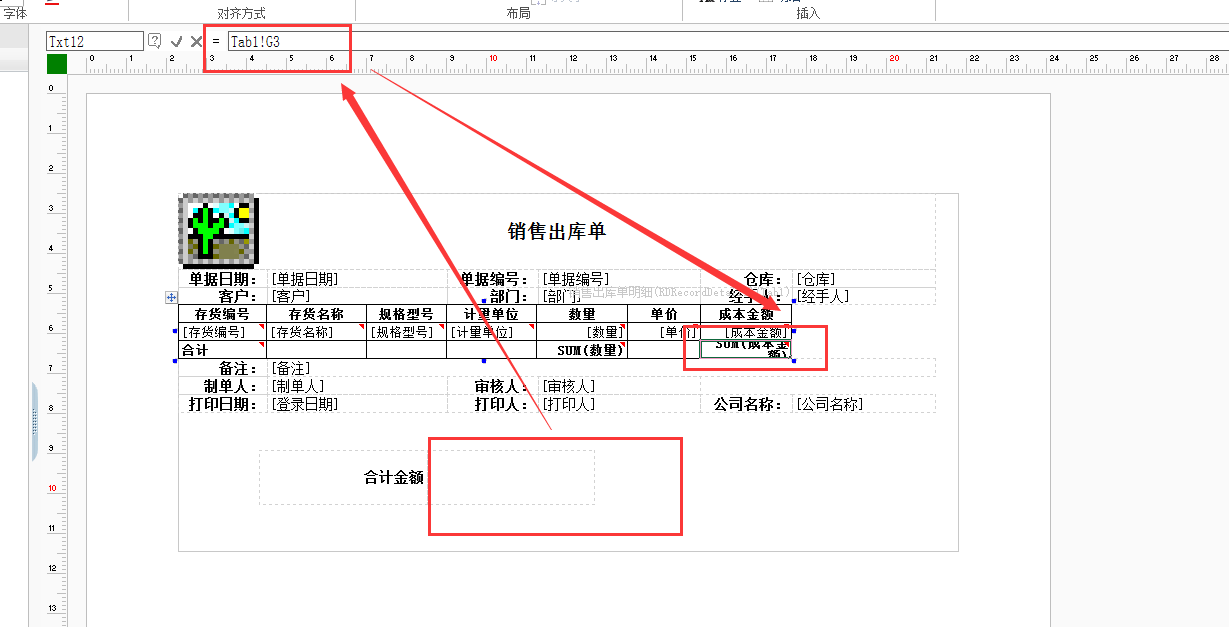Select the [存货编号] data cell

tap(223, 332)
